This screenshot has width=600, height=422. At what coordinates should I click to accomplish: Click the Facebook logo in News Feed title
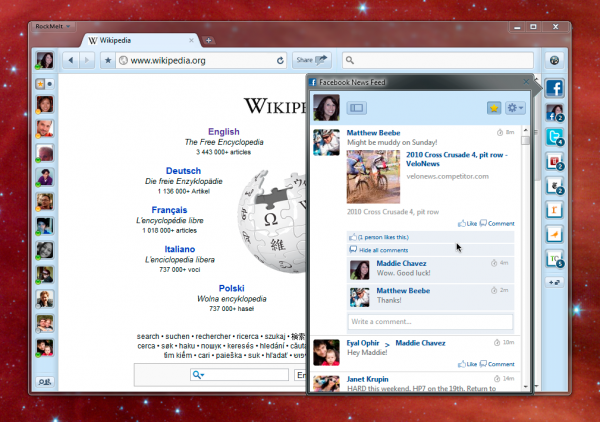[x=313, y=82]
